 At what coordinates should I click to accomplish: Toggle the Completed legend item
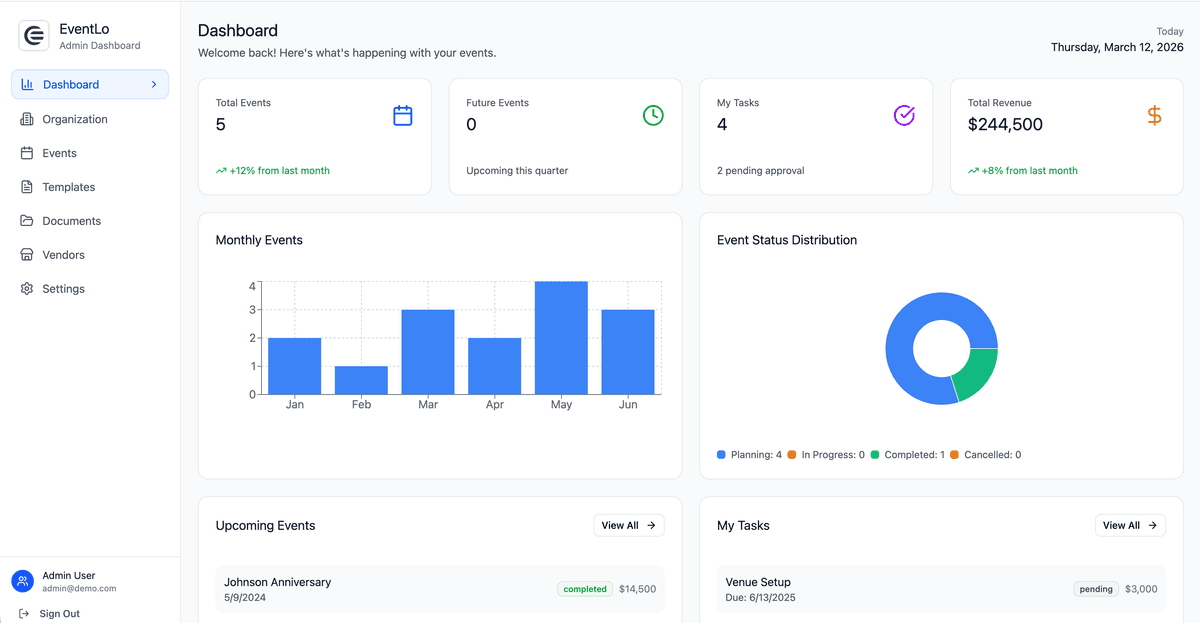[x=915, y=454]
